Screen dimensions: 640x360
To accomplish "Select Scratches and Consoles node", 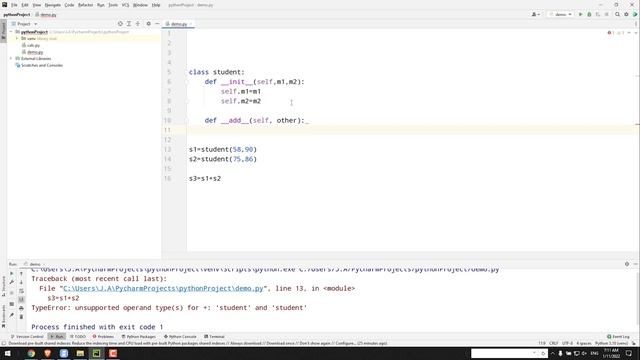I will click(x=39, y=65).
